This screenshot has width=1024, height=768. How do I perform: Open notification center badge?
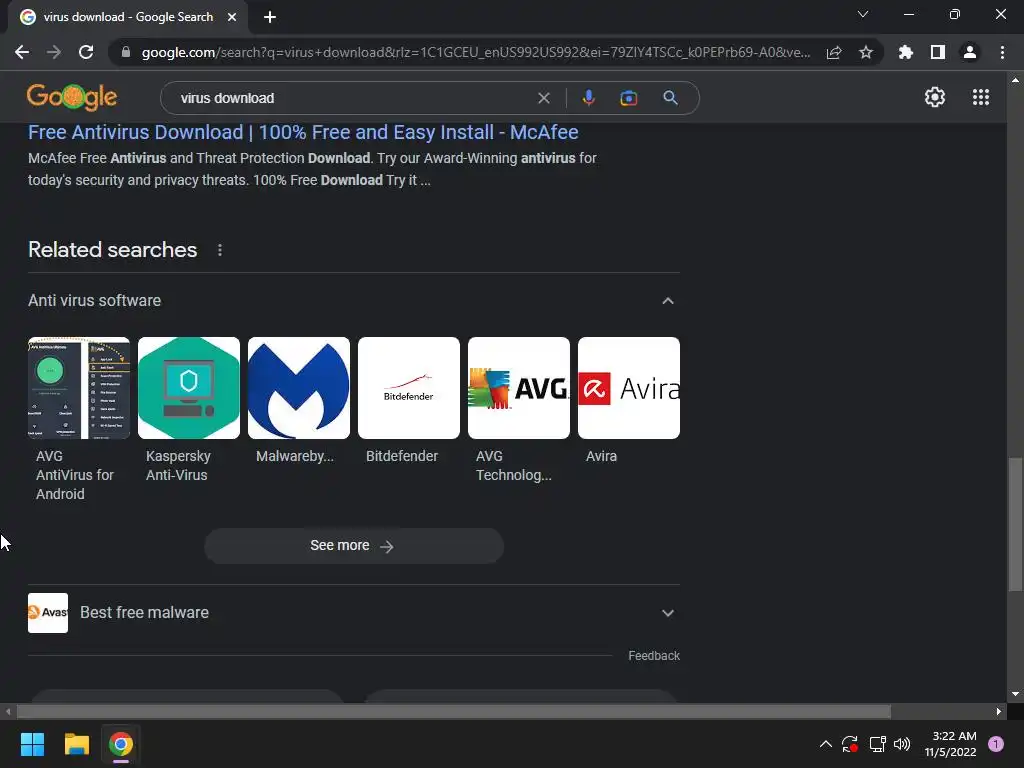pyautogui.click(x=996, y=744)
